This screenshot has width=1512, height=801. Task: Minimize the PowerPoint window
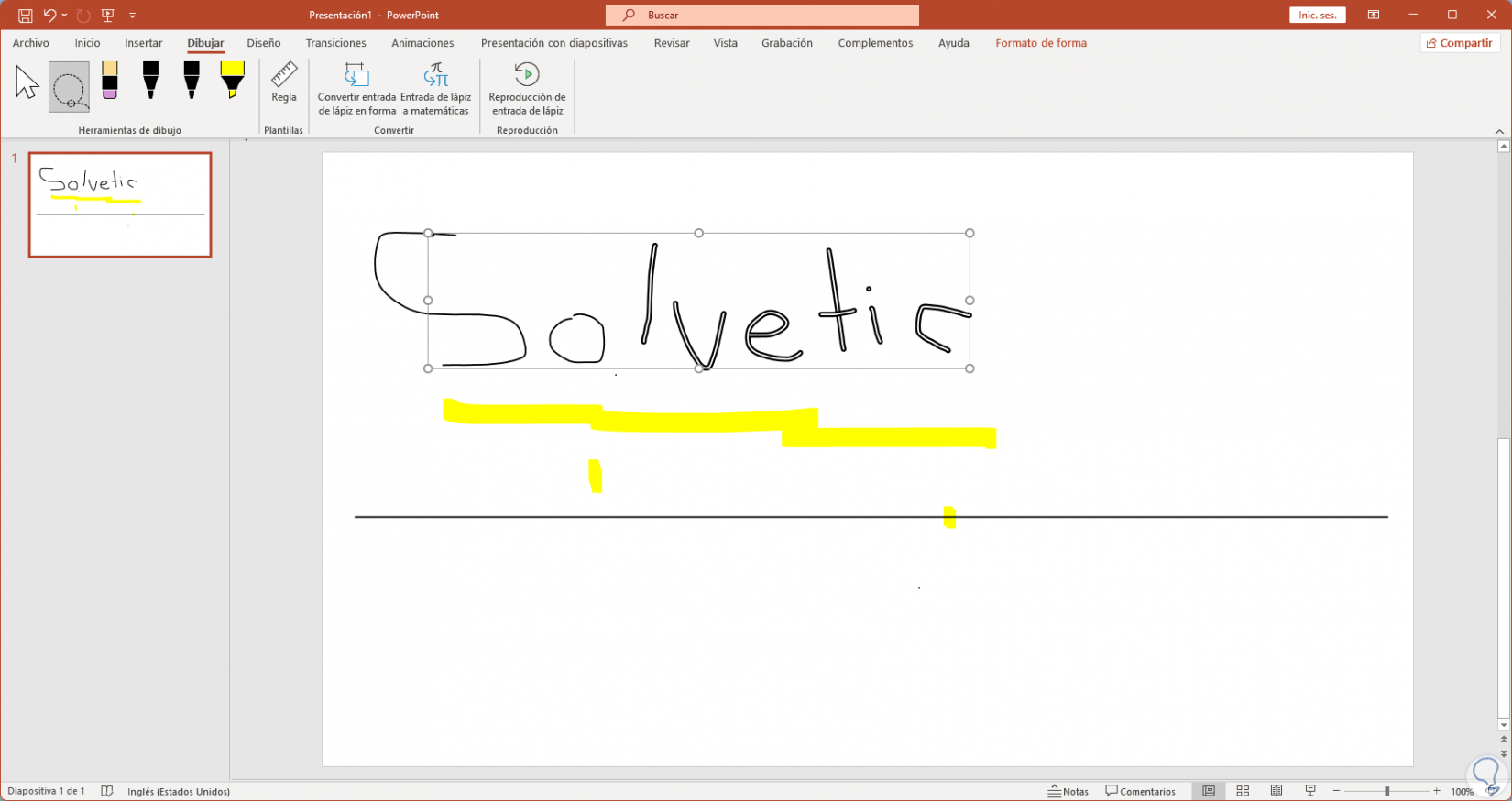[x=1414, y=15]
